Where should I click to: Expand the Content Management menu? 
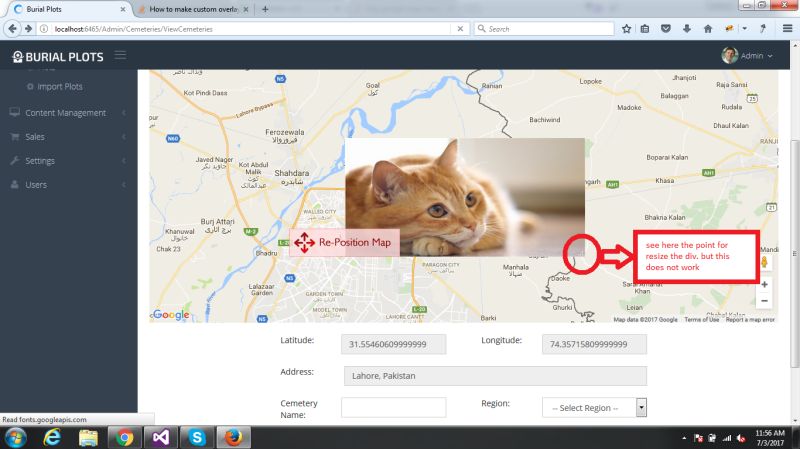pos(69,113)
